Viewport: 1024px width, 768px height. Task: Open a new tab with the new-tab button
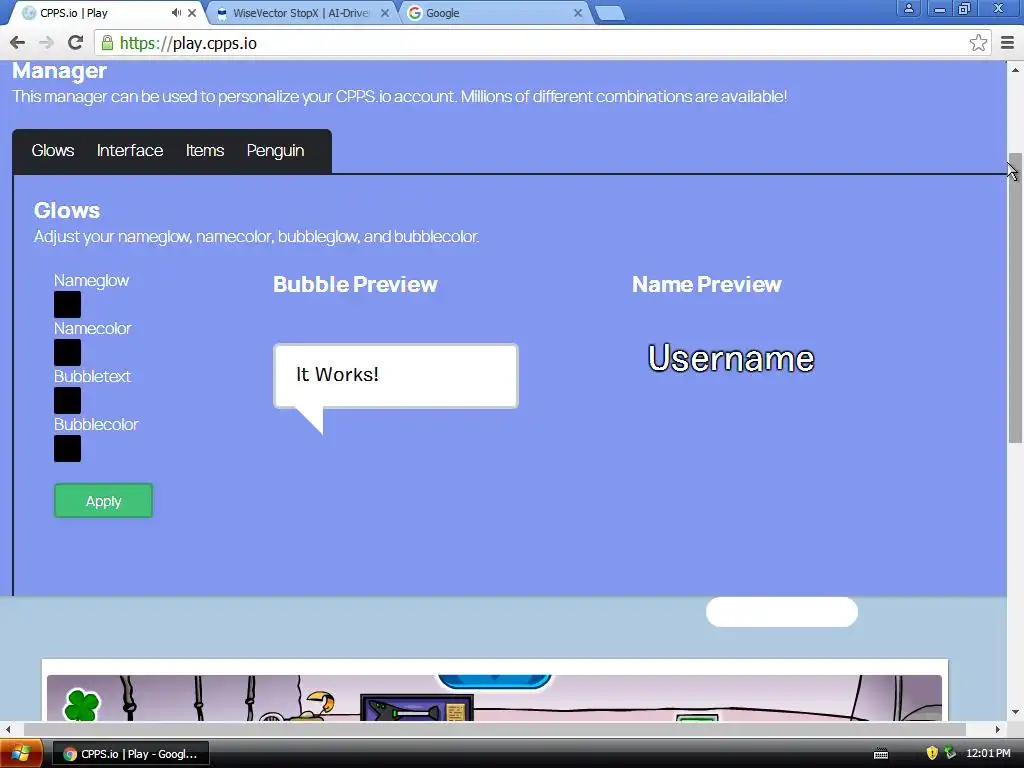(610, 13)
